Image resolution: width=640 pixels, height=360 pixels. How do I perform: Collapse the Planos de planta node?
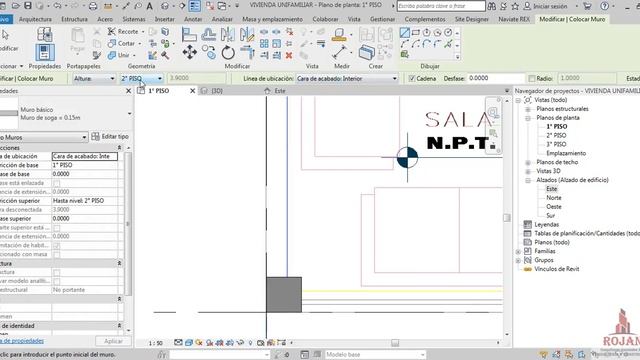click(x=528, y=118)
